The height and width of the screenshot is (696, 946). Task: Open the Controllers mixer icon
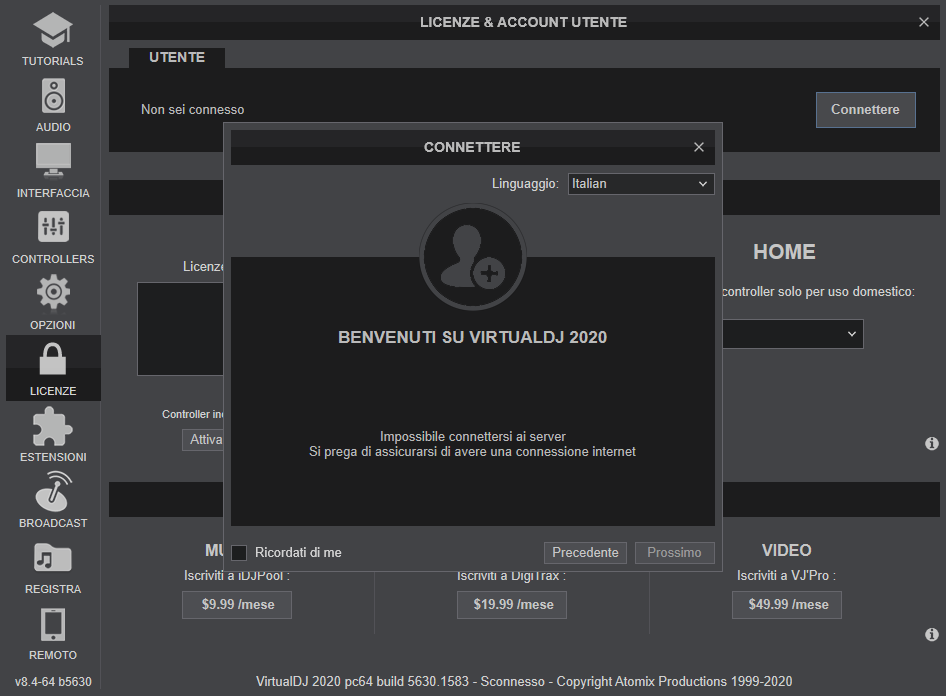53,227
